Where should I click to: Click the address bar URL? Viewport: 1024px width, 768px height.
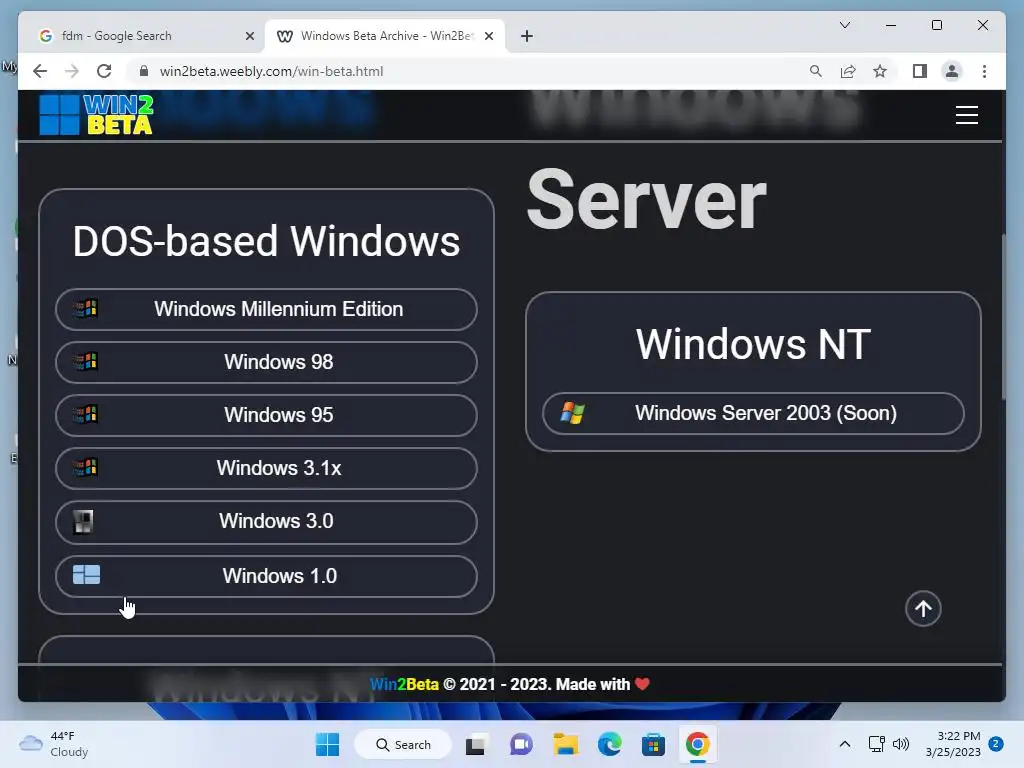click(271, 71)
